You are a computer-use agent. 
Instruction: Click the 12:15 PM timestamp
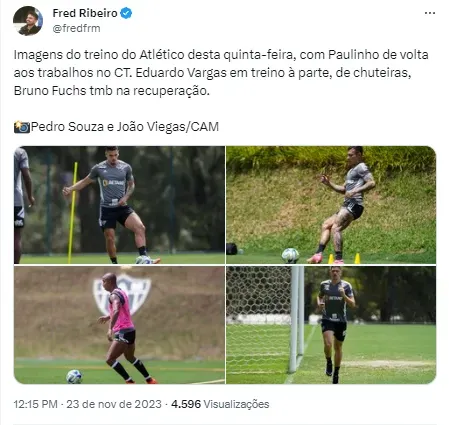[x=35, y=404]
